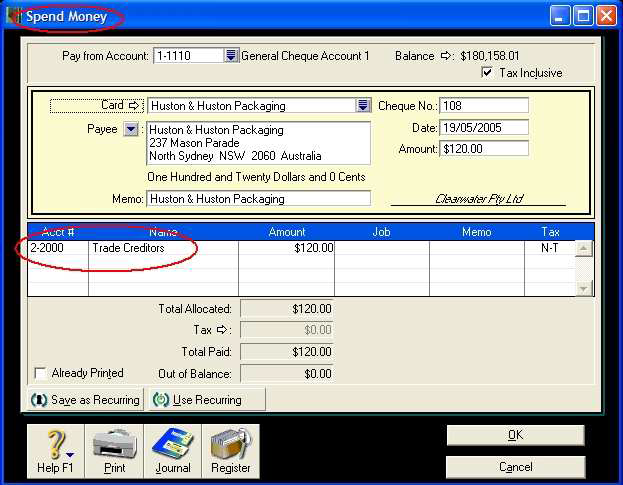Click the Tax total $0.00 box
Image resolution: width=623 pixels, height=485 pixels.
pos(286,330)
